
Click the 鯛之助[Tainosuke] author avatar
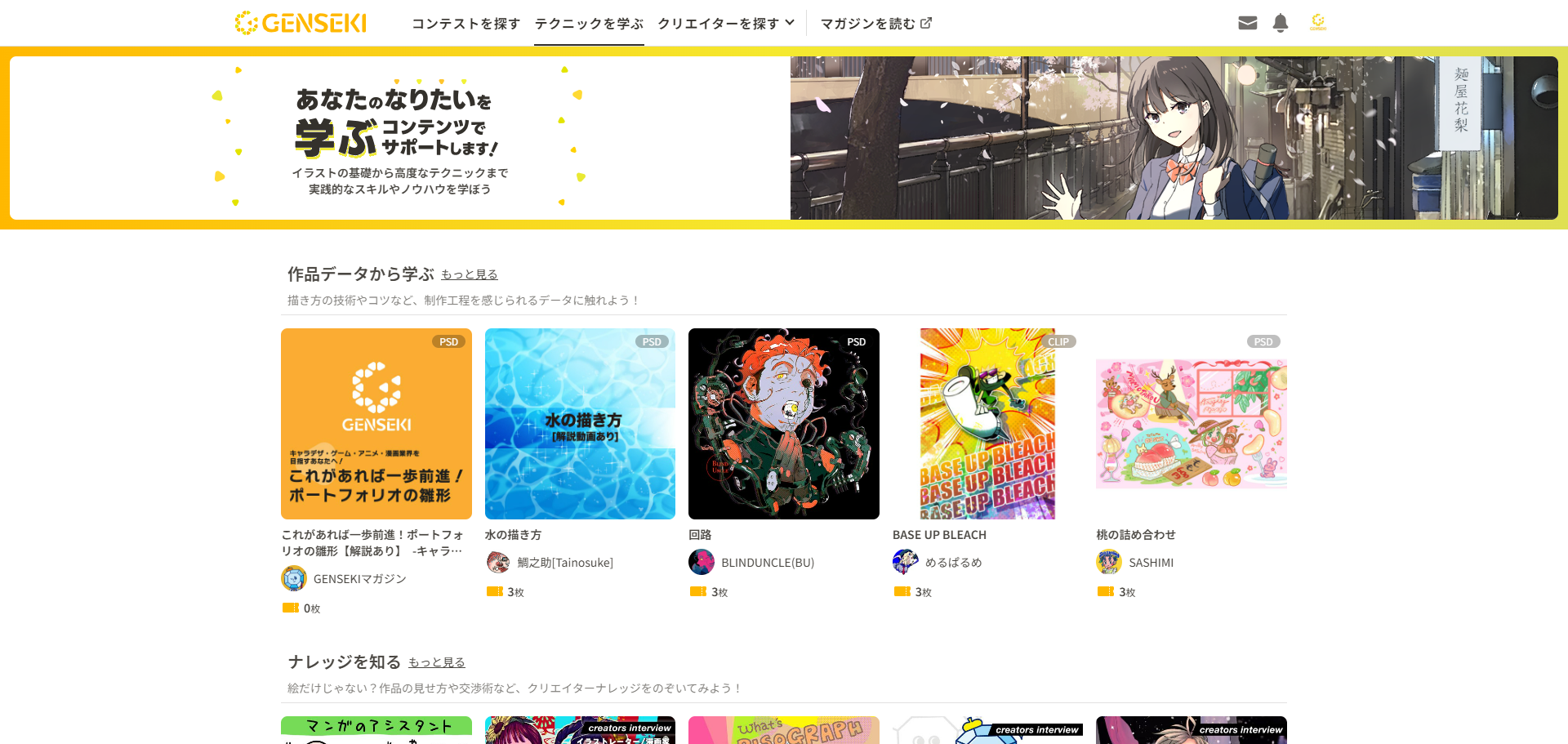[x=498, y=562]
